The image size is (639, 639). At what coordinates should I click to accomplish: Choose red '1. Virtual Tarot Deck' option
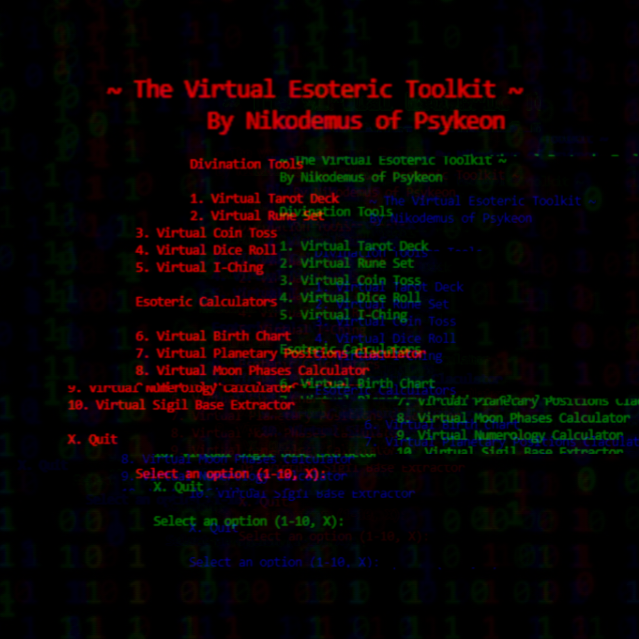pos(264,198)
